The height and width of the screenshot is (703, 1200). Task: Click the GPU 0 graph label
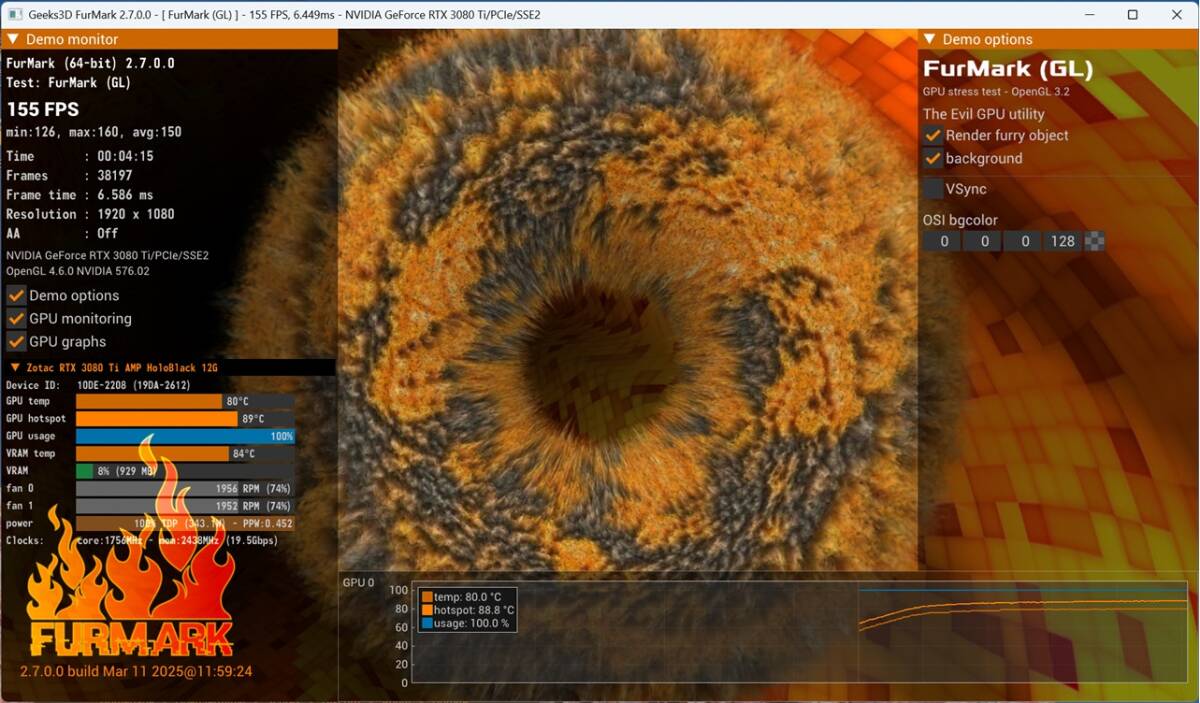coord(359,582)
